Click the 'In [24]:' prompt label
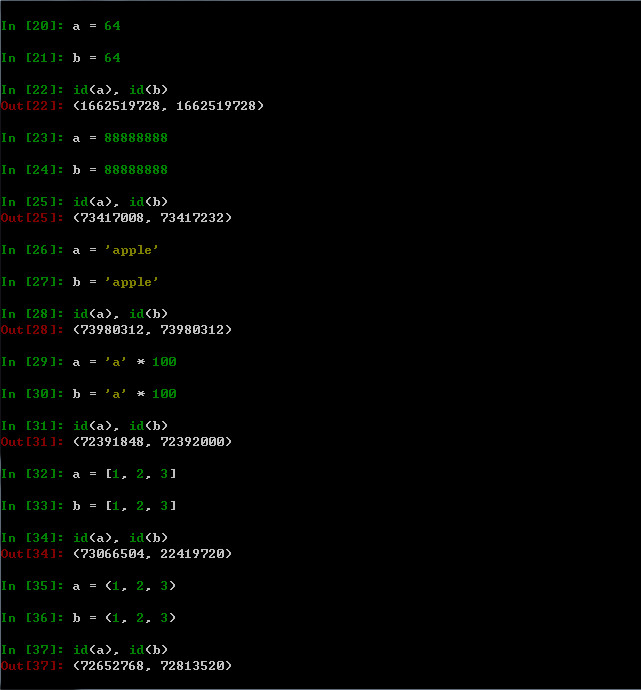Screen dimensions: 641x690 pos(32,170)
